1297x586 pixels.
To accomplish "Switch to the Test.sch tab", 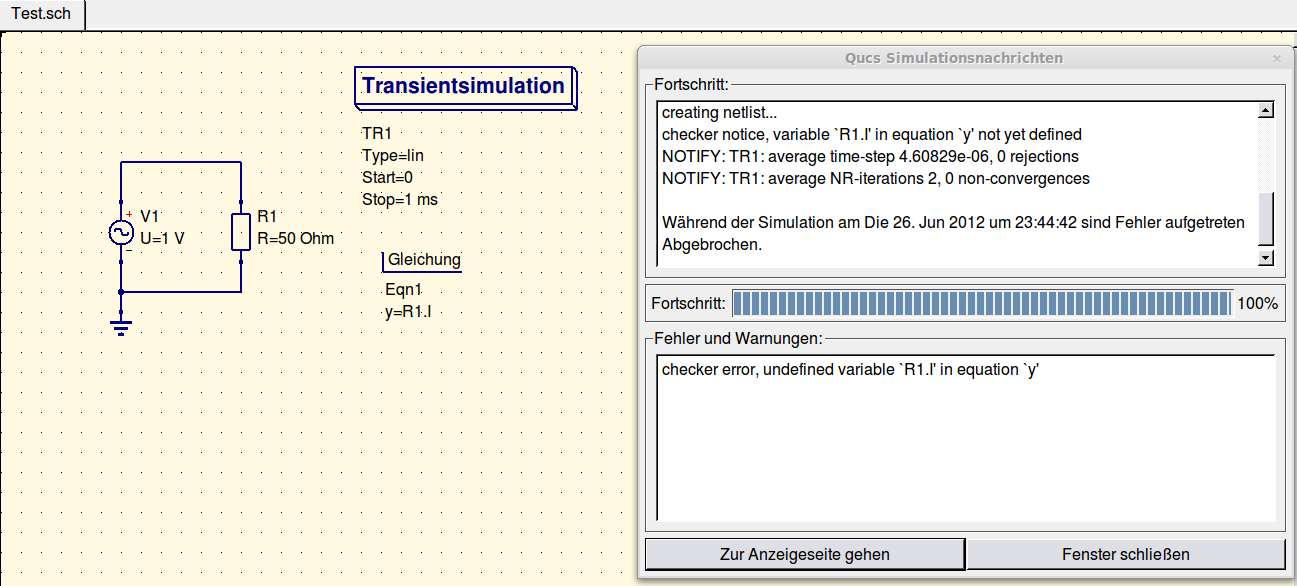I will coord(42,15).
